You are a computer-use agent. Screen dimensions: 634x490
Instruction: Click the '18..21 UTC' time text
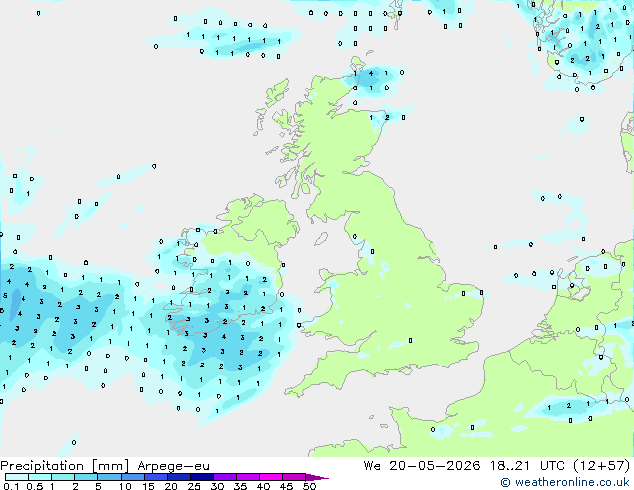tap(526, 466)
